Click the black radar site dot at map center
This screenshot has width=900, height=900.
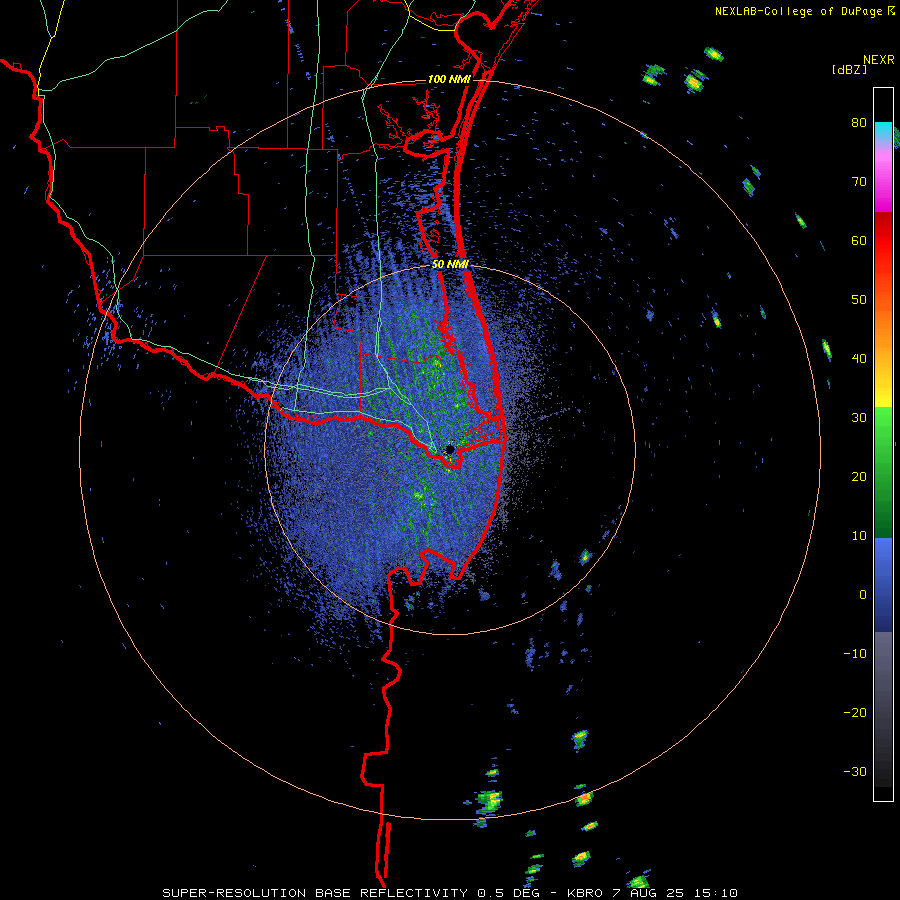pos(450,449)
